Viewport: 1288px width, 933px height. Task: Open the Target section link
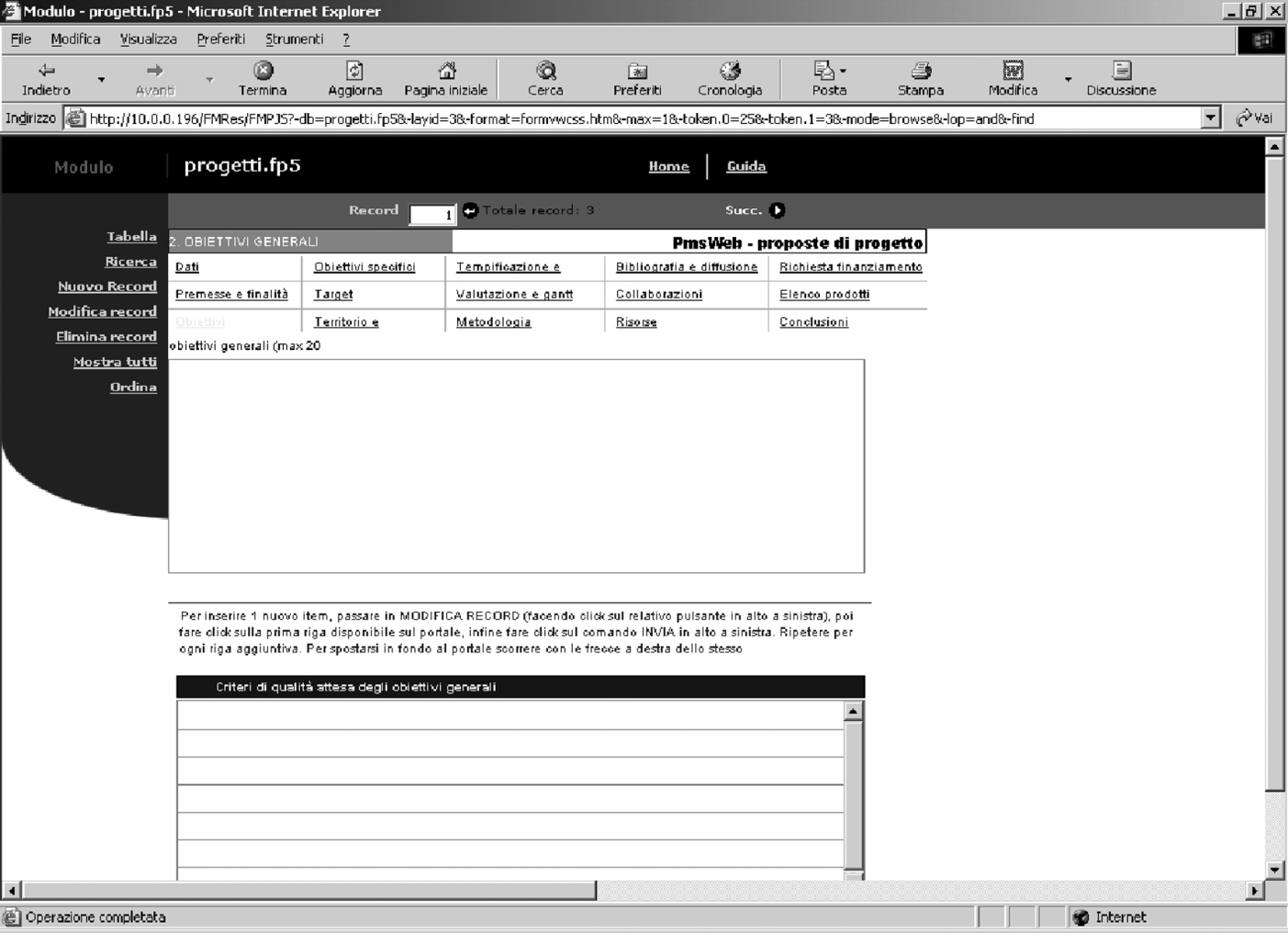pyautogui.click(x=333, y=295)
